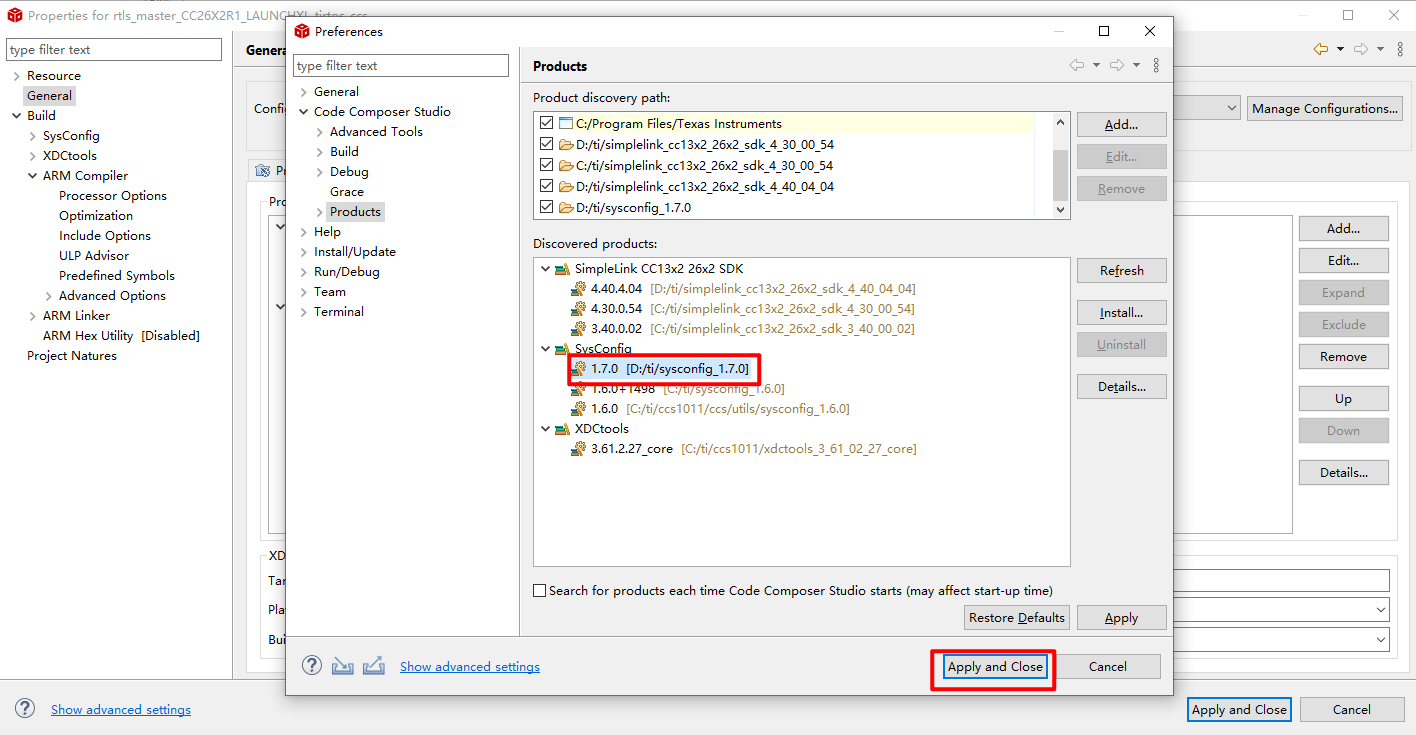Screen dimensions: 1416x735
Task: Click the import preferences icon in Preferences dialog
Action: [343, 666]
